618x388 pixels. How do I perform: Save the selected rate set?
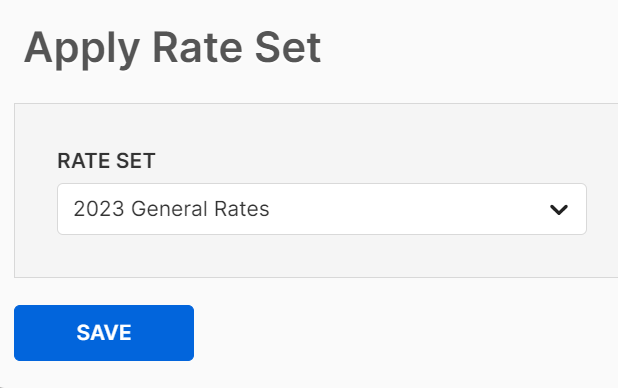click(x=104, y=333)
